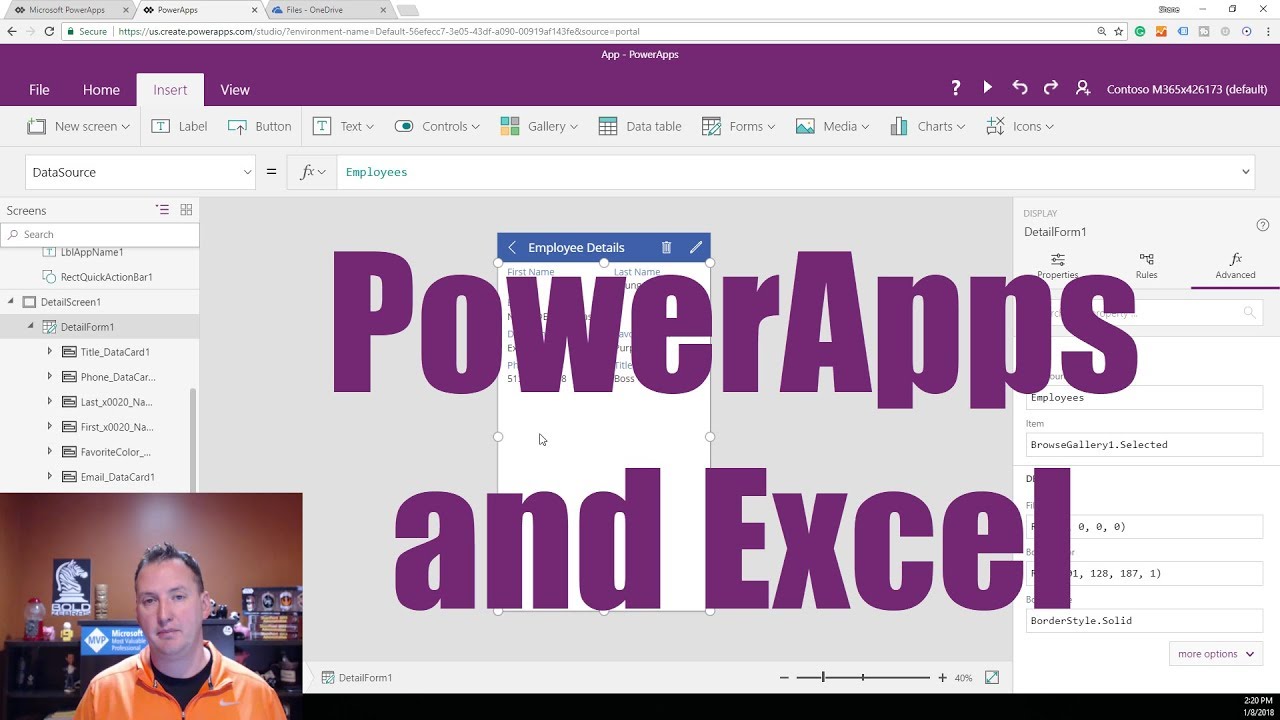The width and height of the screenshot is (1280, 720).
Task: Open the Forms dropdown
Action: coord(739,126)
